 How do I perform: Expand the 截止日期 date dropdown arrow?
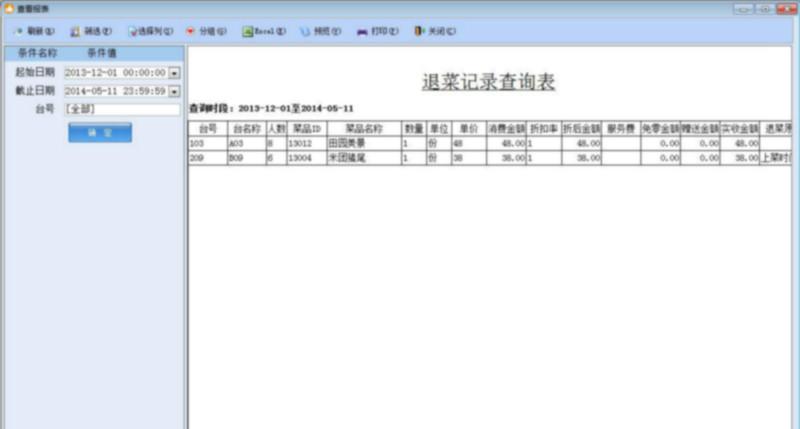[x=174, y=91]
